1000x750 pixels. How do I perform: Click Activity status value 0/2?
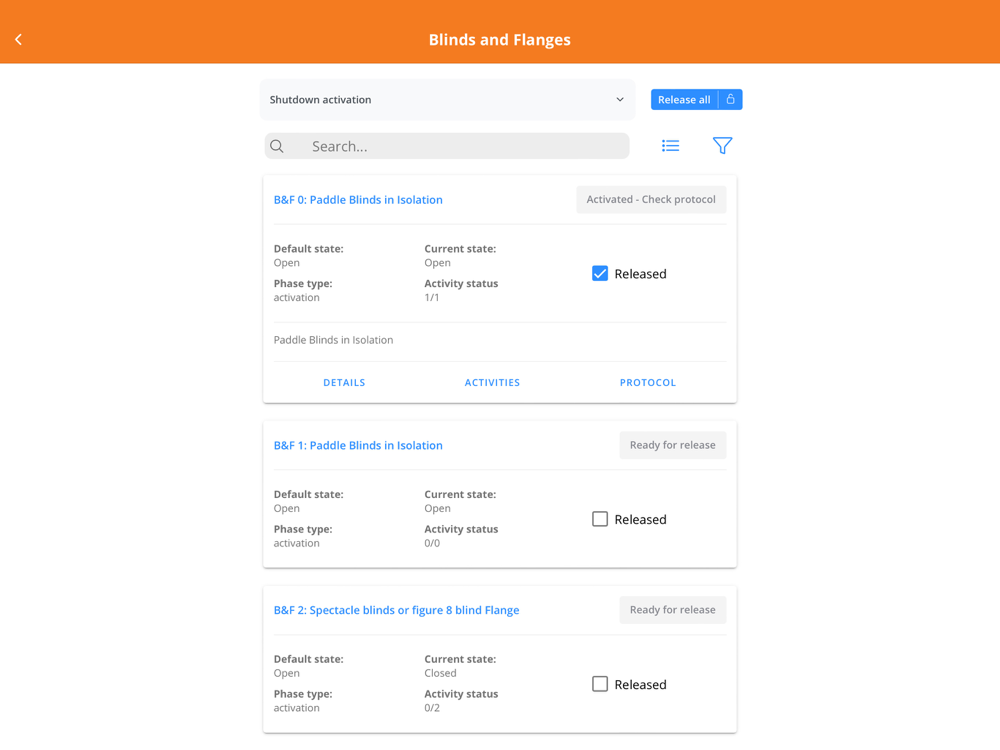[x=432, y=708]
